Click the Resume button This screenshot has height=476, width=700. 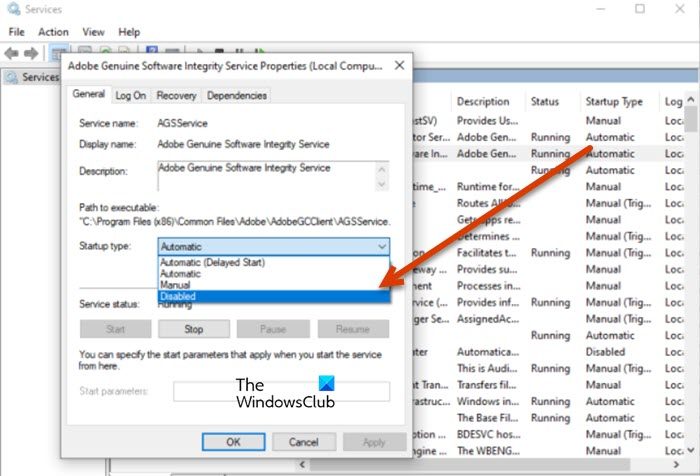click(353, 329)
